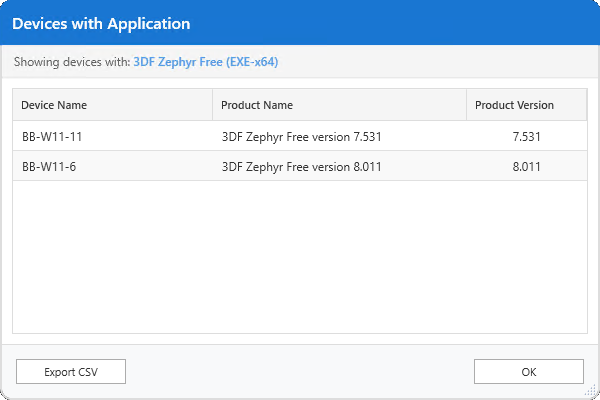Select the 8.011 product version value
Image resolution: width=600 pixels, height=400 pixels.
pos(527,167)
